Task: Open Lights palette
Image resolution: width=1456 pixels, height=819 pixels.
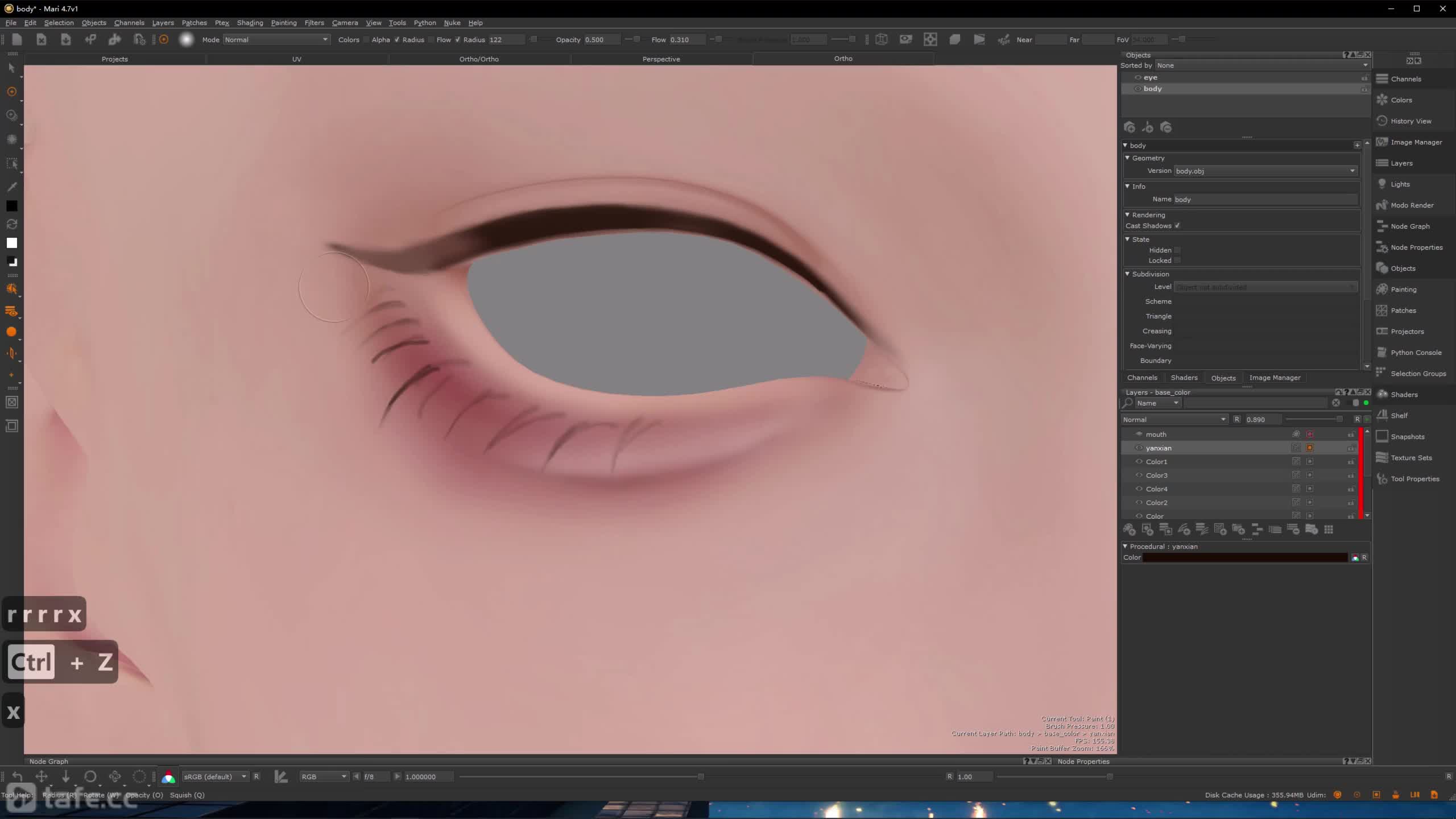Action: pos(1400,184)
